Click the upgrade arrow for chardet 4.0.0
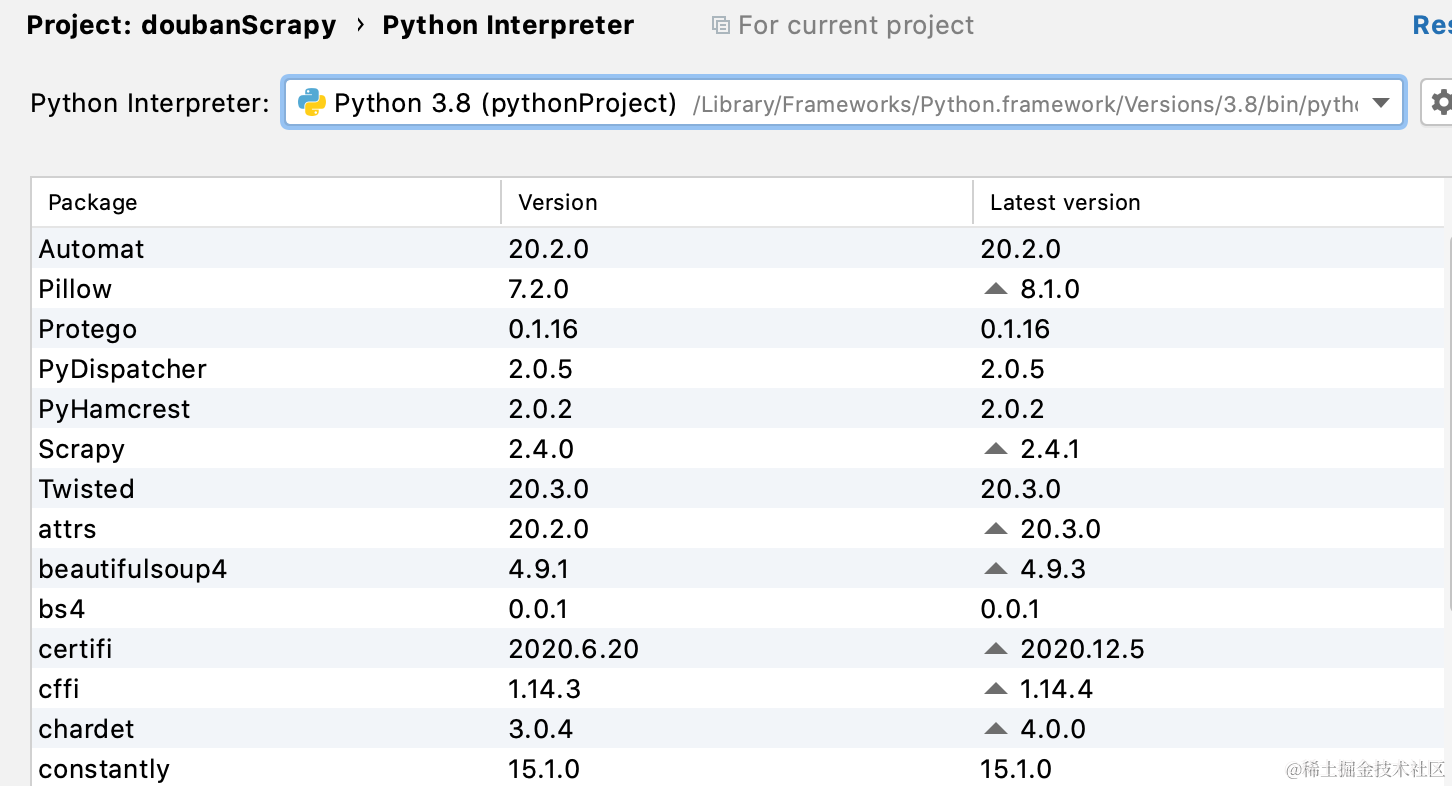 (x=995, y=729)
